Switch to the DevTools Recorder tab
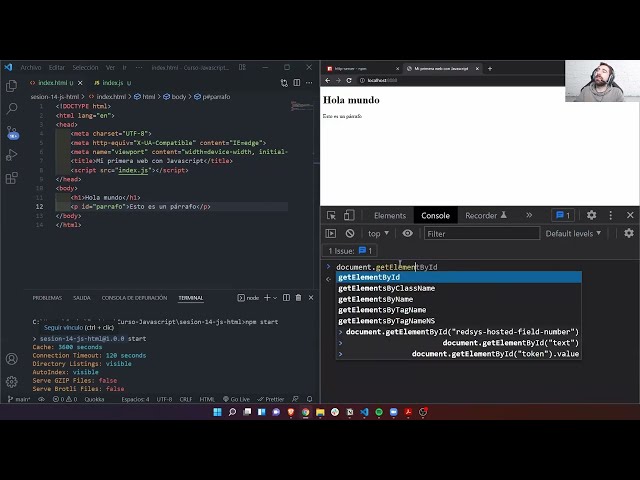 (486, 216)
